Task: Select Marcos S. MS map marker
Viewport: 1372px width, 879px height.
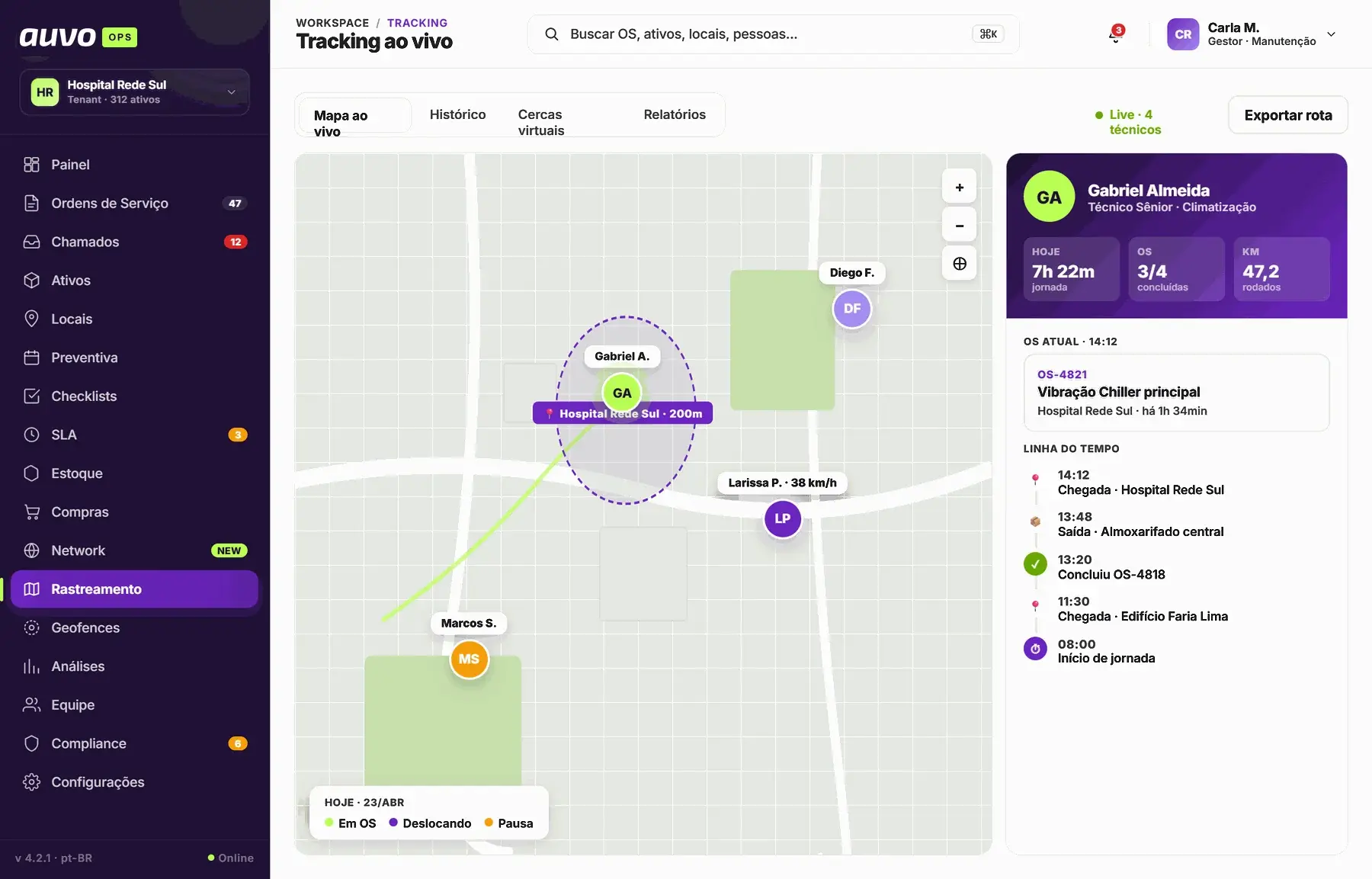Action: pyautogui.click(x=469, y=659)
